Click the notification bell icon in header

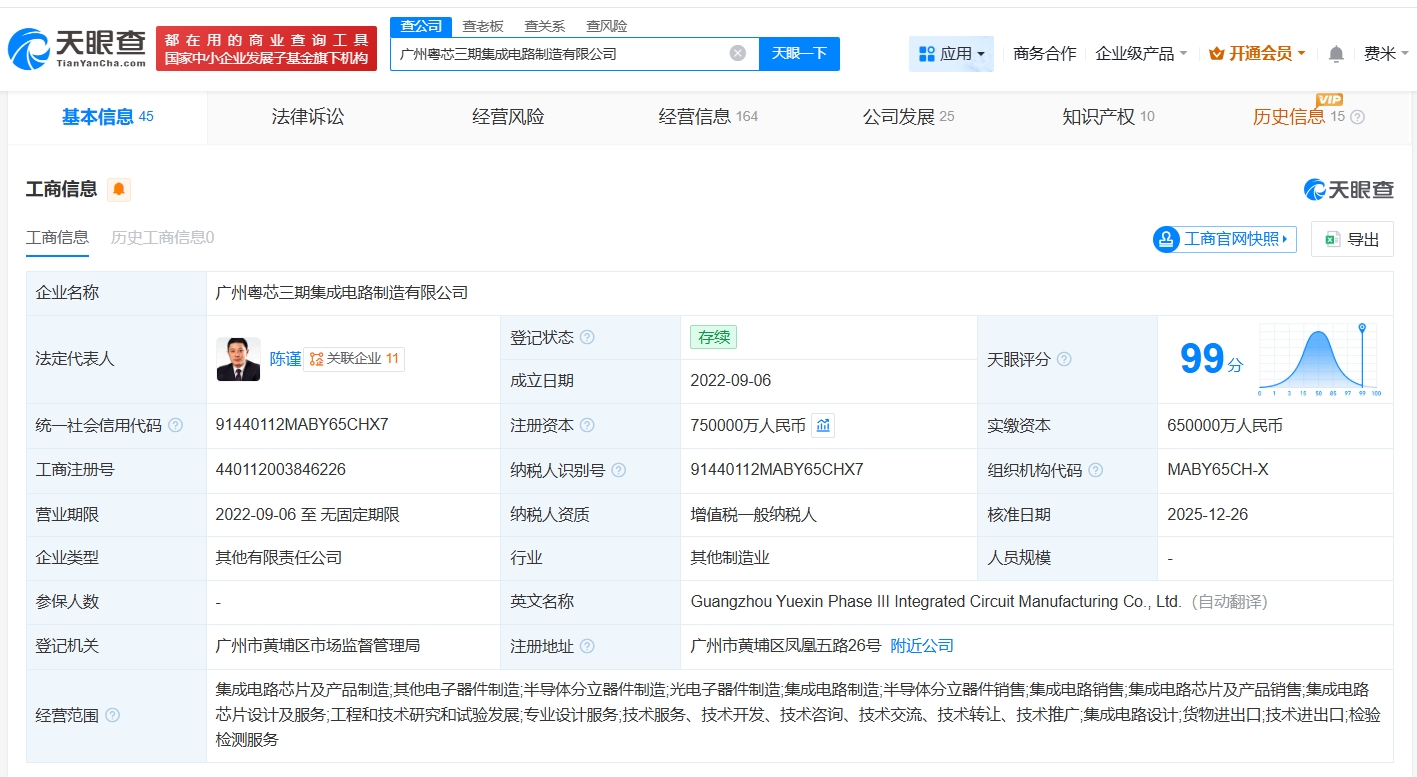pos(1336,54)
